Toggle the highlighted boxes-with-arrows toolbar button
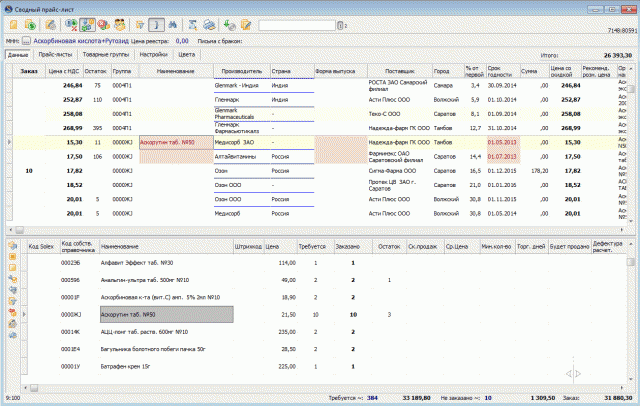640x406 pixels. click(87, 25)
